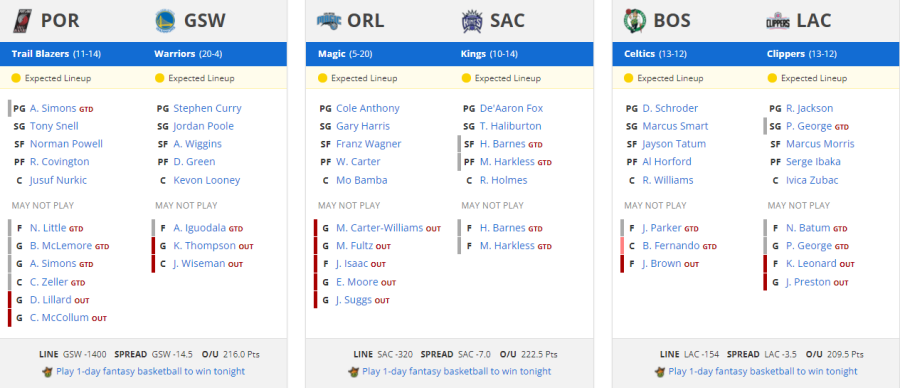Click the Trail Blazers (11-14) team header
900x388 pixels.
(x=56, y=54)
